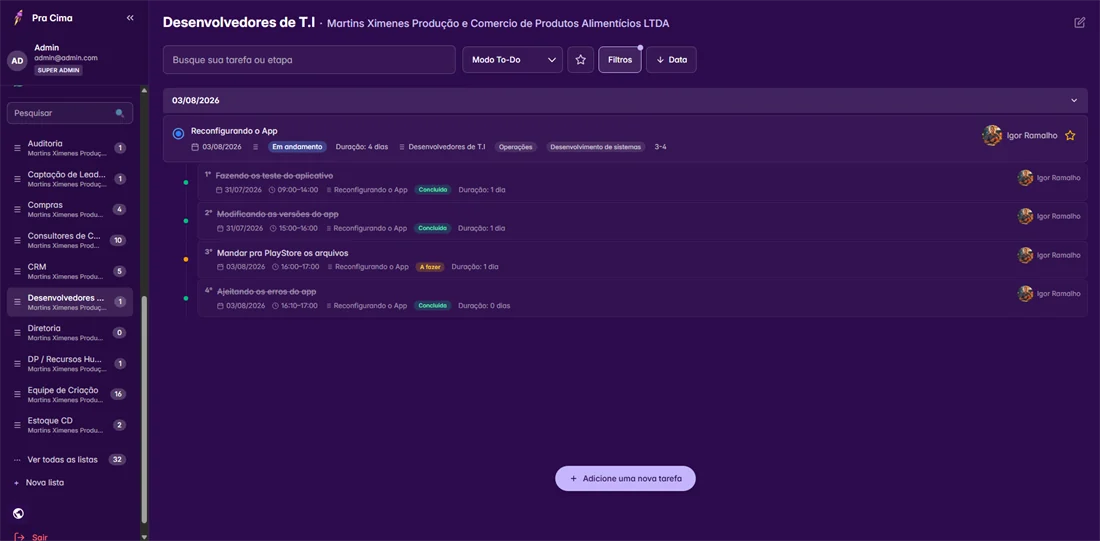This screenshot has width=1100, height=541.
Task: Toggle the Reconfigurando o App status circle
Action: click(178, 133)
